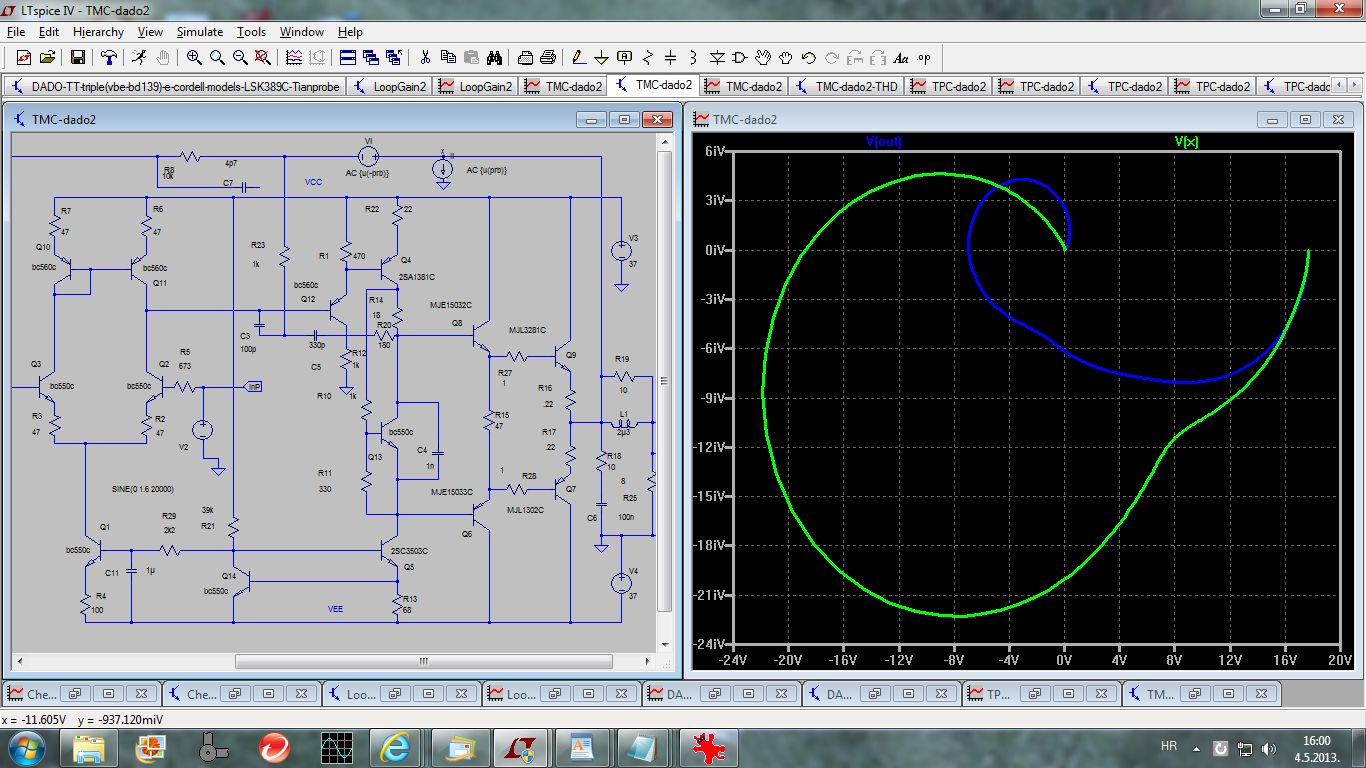
Task: Select the Diode component tool
Action: point(717,58)
